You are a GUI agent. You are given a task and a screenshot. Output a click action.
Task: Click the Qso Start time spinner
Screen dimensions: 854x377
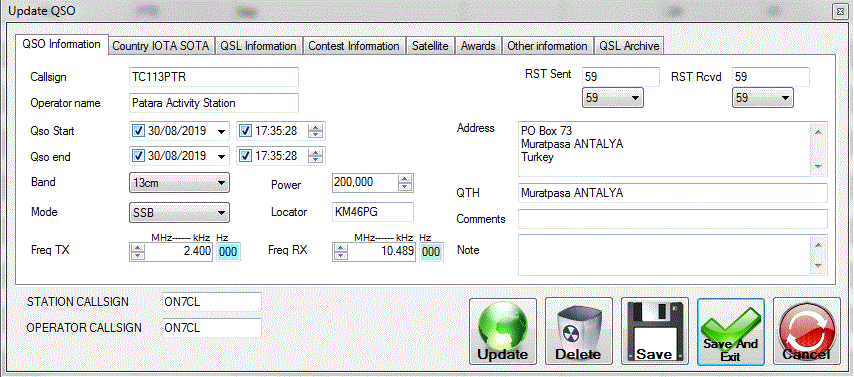316,131
